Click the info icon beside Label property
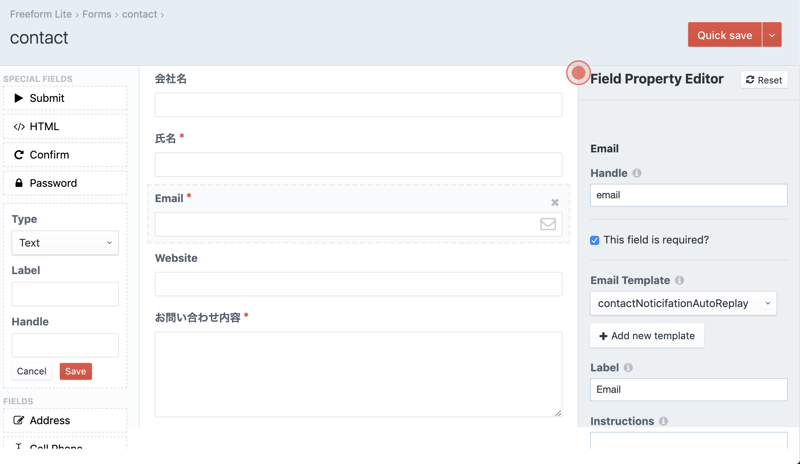The width and height of the screenshot is (800, 464). [628, 368]
